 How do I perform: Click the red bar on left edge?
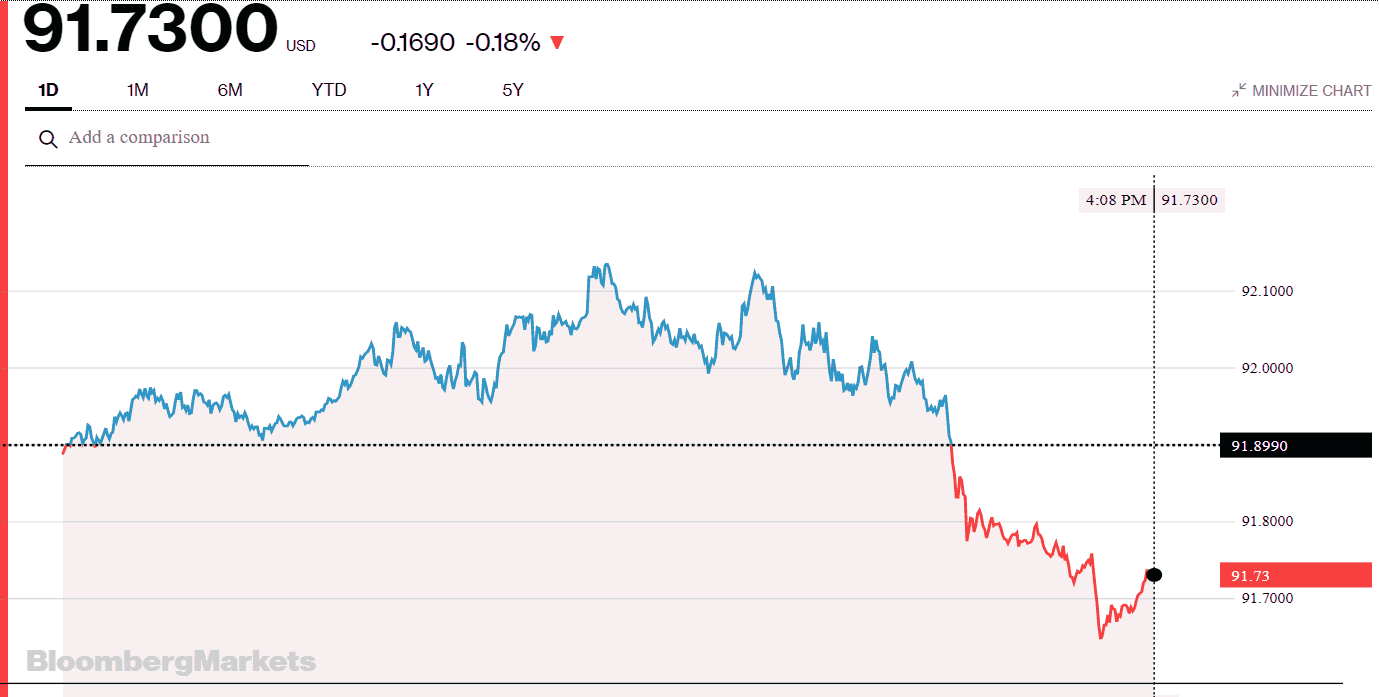coord(6,350)
